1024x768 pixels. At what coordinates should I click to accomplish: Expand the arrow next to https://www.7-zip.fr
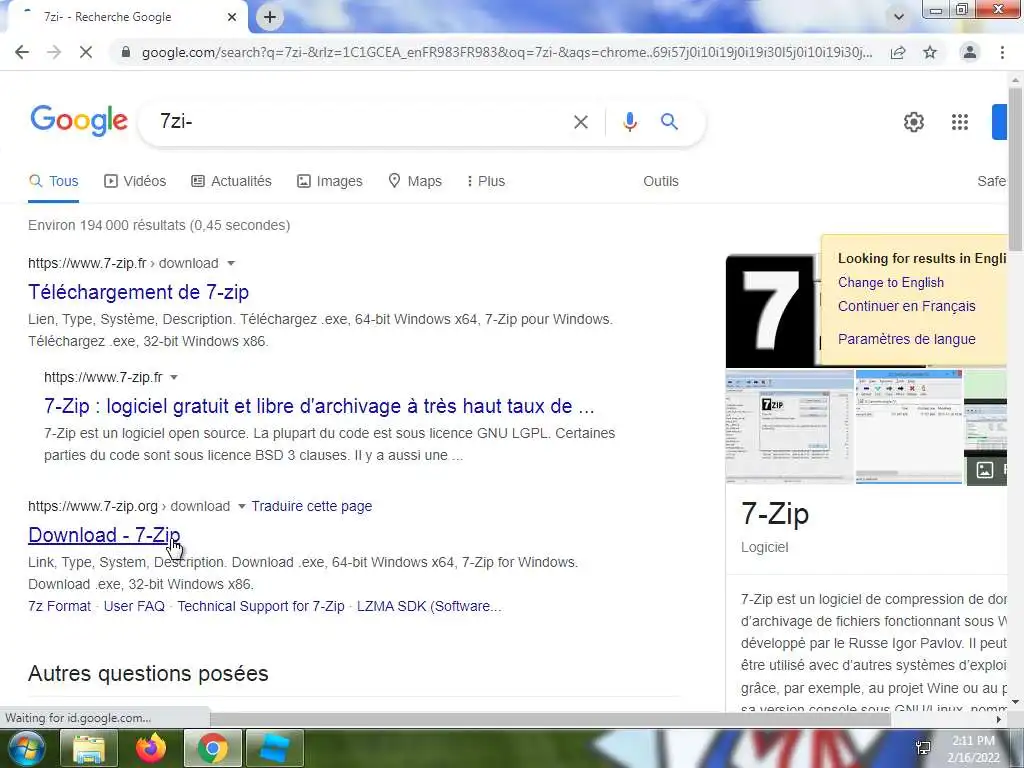[x=174, y=377]
